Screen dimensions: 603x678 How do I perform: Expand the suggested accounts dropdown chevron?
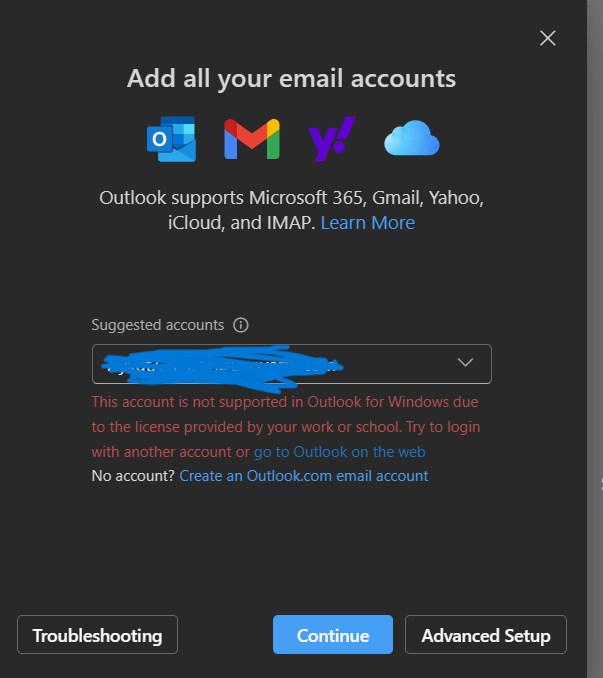(x=465, y=362)
